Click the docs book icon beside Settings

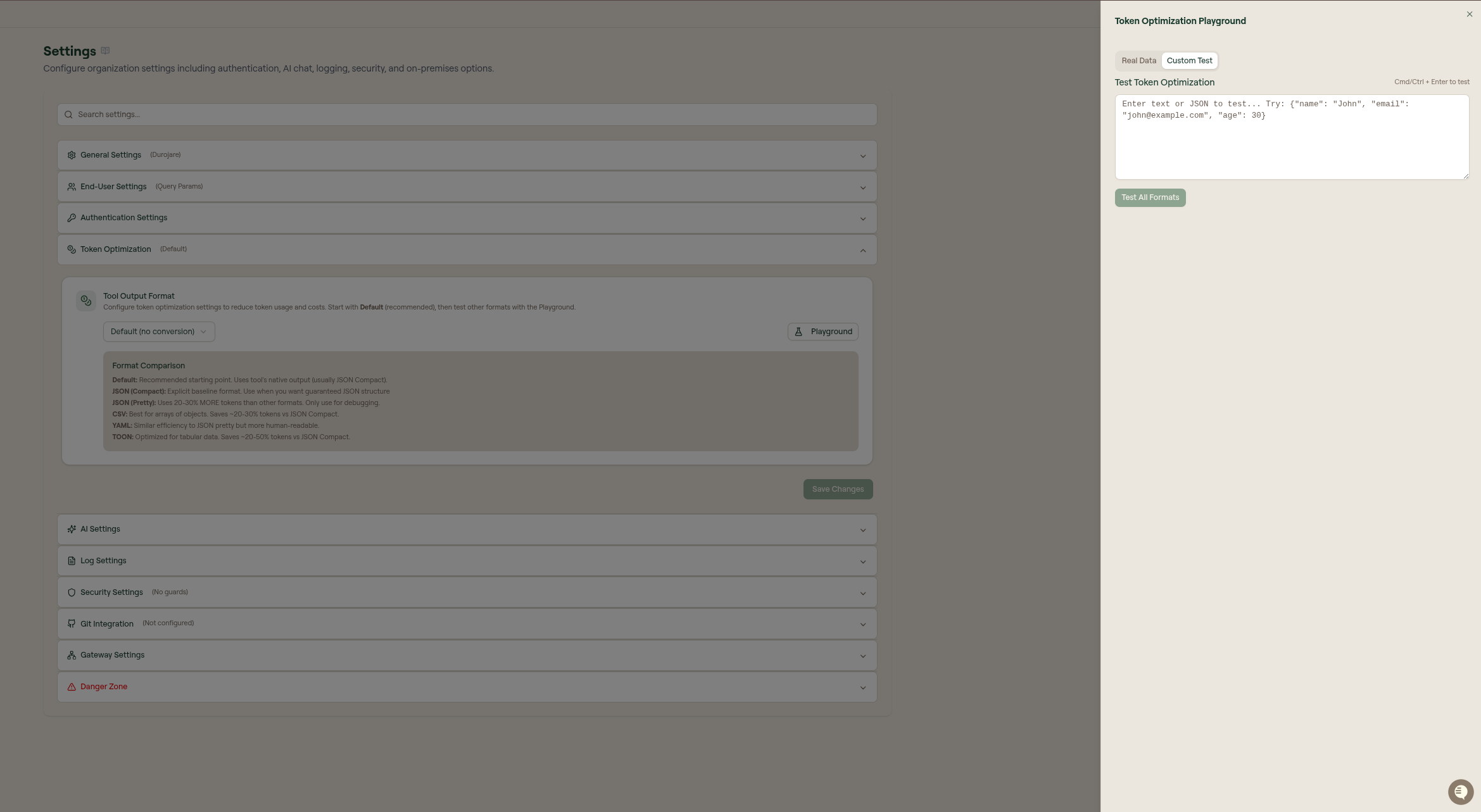[x=105, y=51]
